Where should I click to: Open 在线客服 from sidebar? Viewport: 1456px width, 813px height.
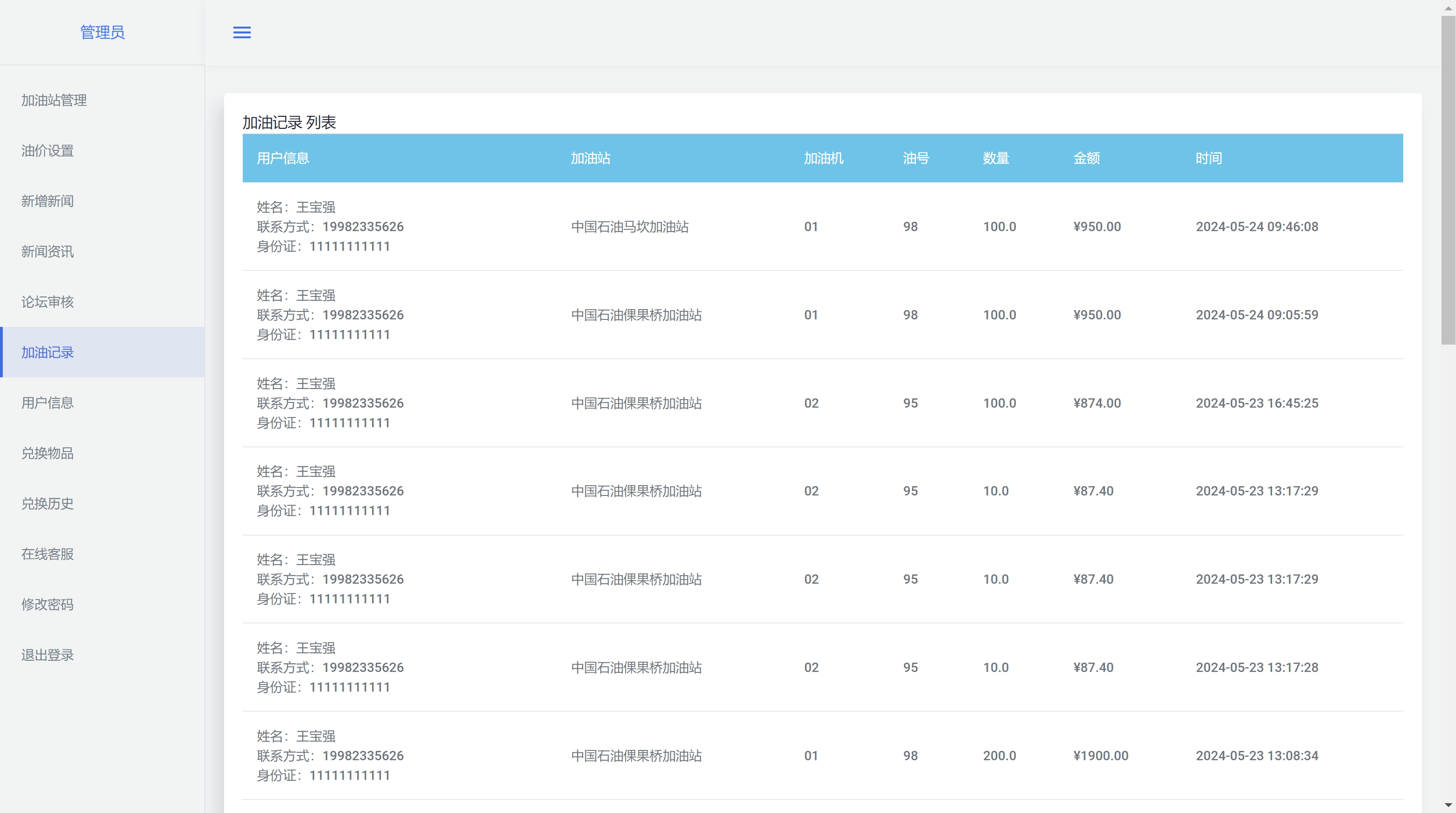[x=102, y=554]
